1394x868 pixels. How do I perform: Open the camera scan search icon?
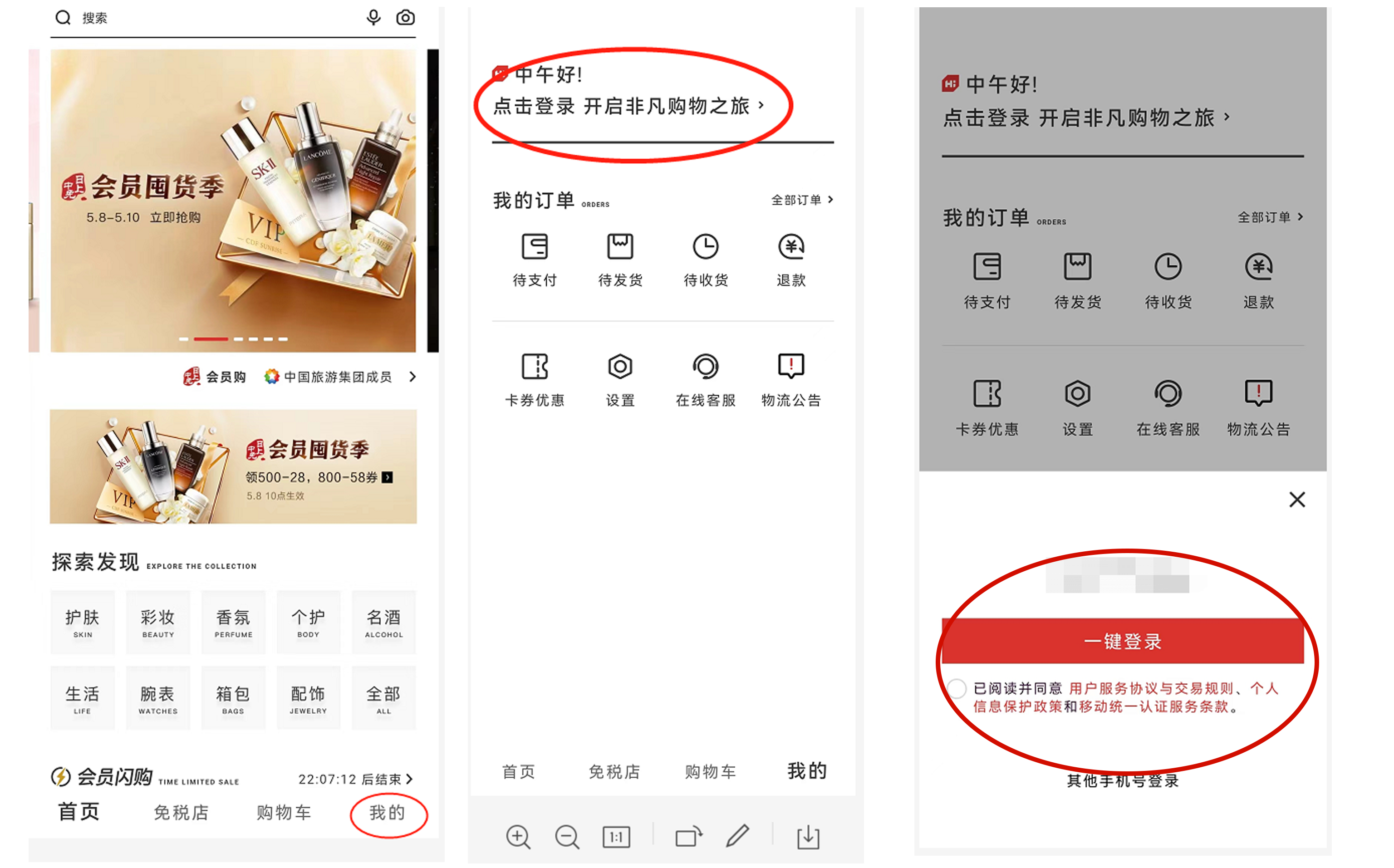[x=405, y=17]
